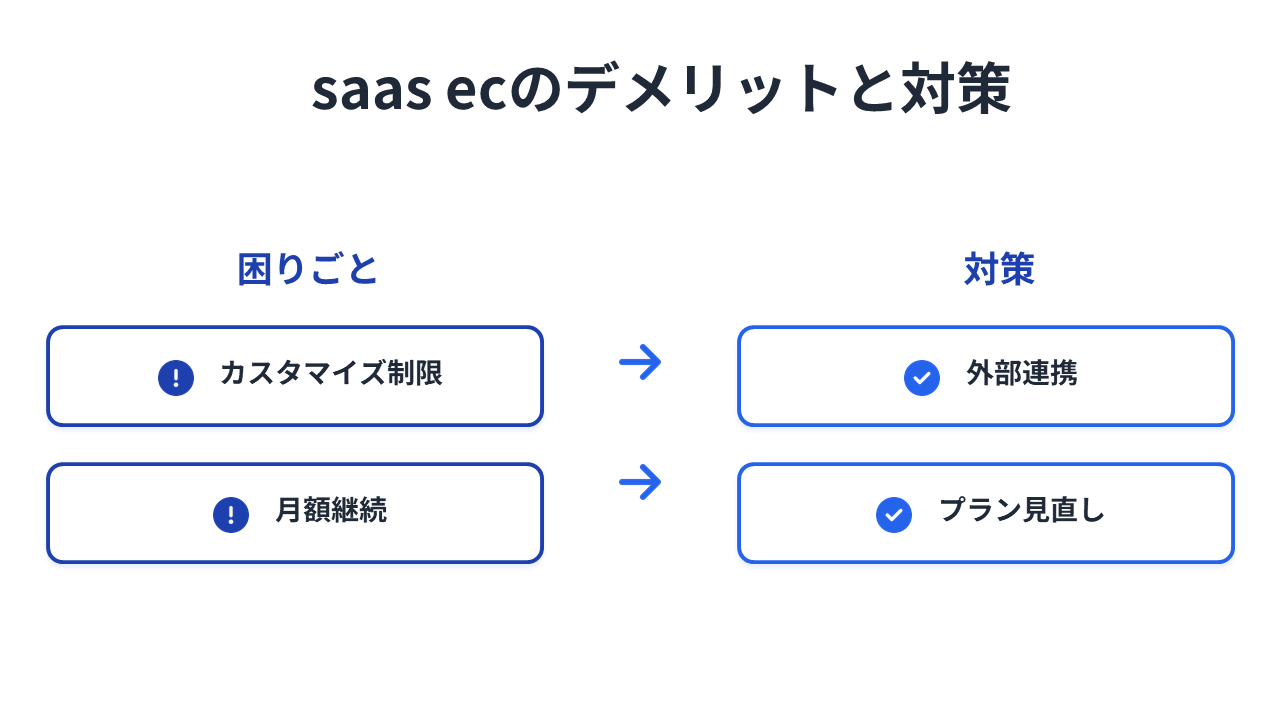
Task: Select the 月額継続 text label
Action: click(331, 511)
